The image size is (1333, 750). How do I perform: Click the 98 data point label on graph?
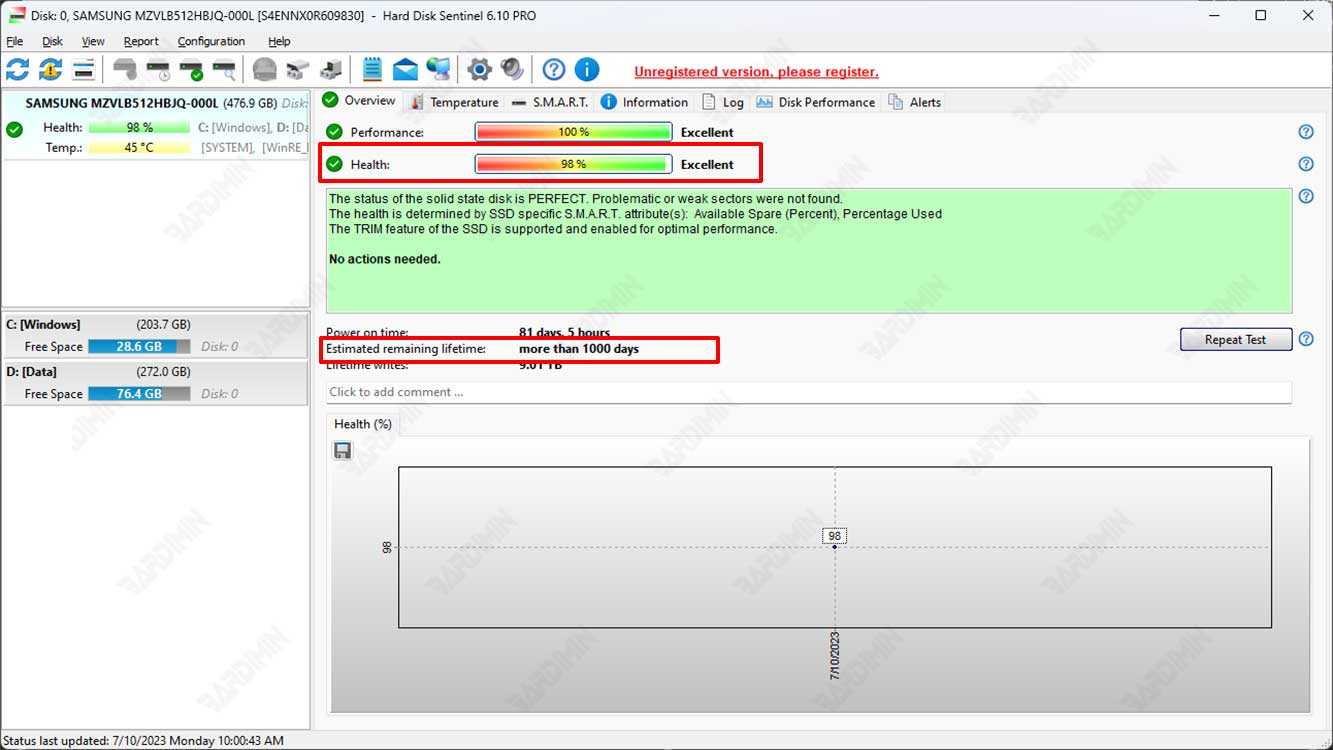click(x=835, y=536)
